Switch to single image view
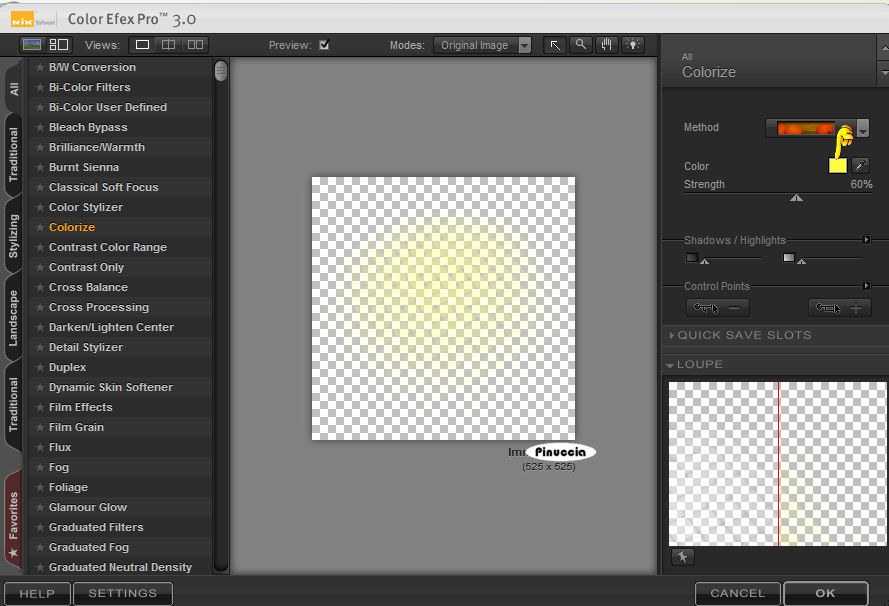The height and width of the screenshot is (606, 889). (142, 45)
